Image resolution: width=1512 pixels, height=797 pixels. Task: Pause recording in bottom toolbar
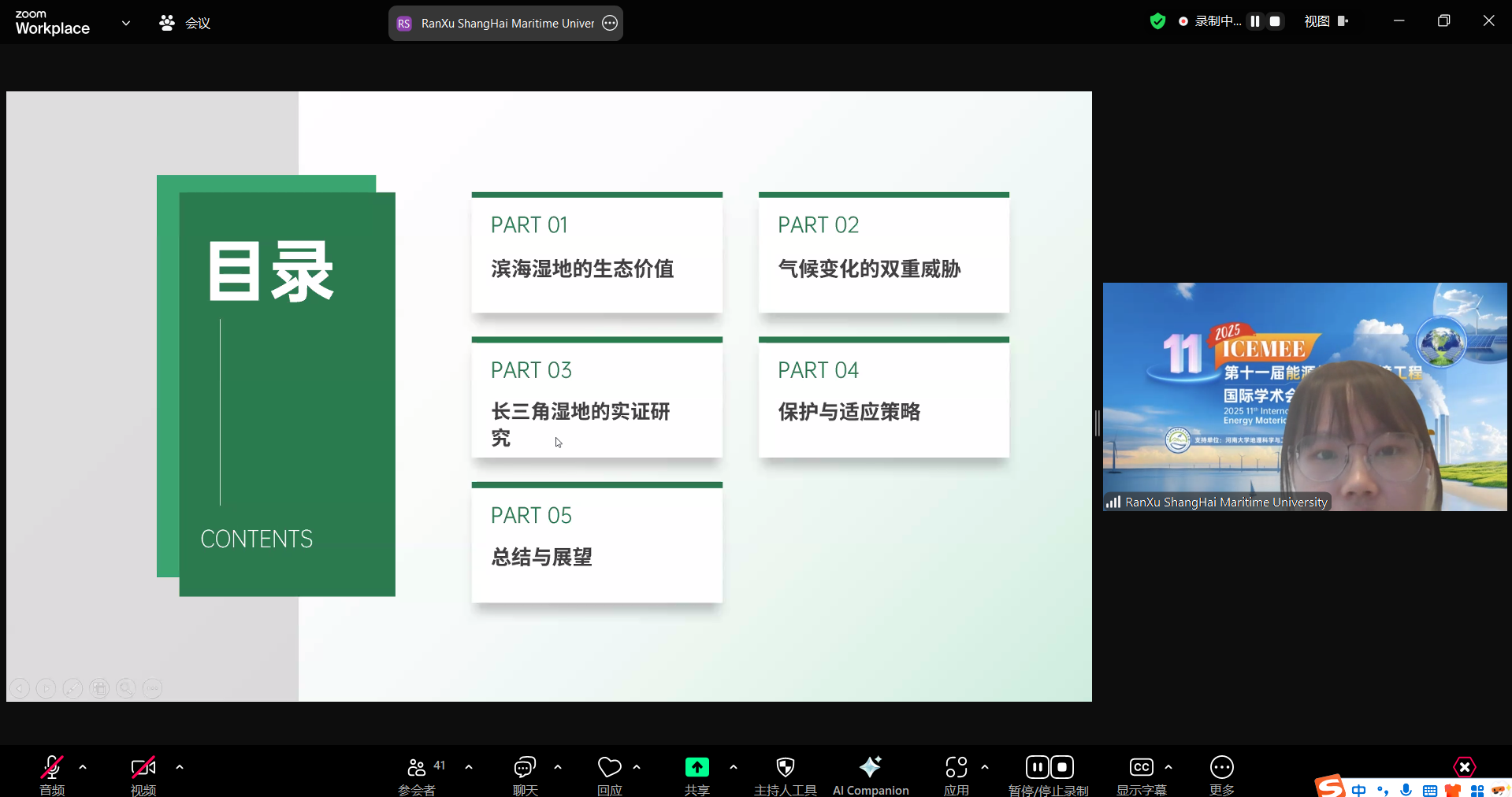click(1037, 767)
